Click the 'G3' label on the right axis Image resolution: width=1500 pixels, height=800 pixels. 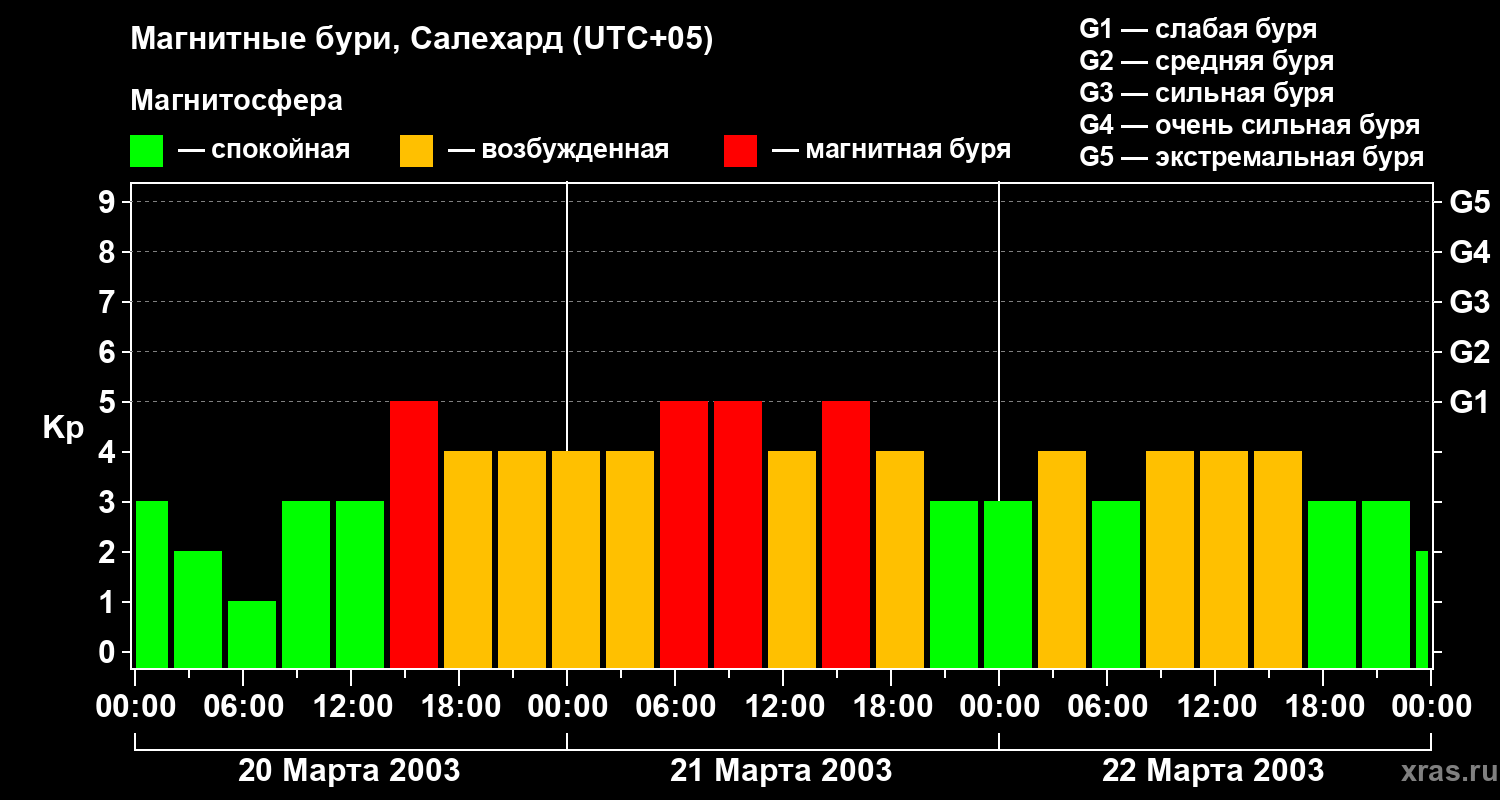pos(1469,302)
